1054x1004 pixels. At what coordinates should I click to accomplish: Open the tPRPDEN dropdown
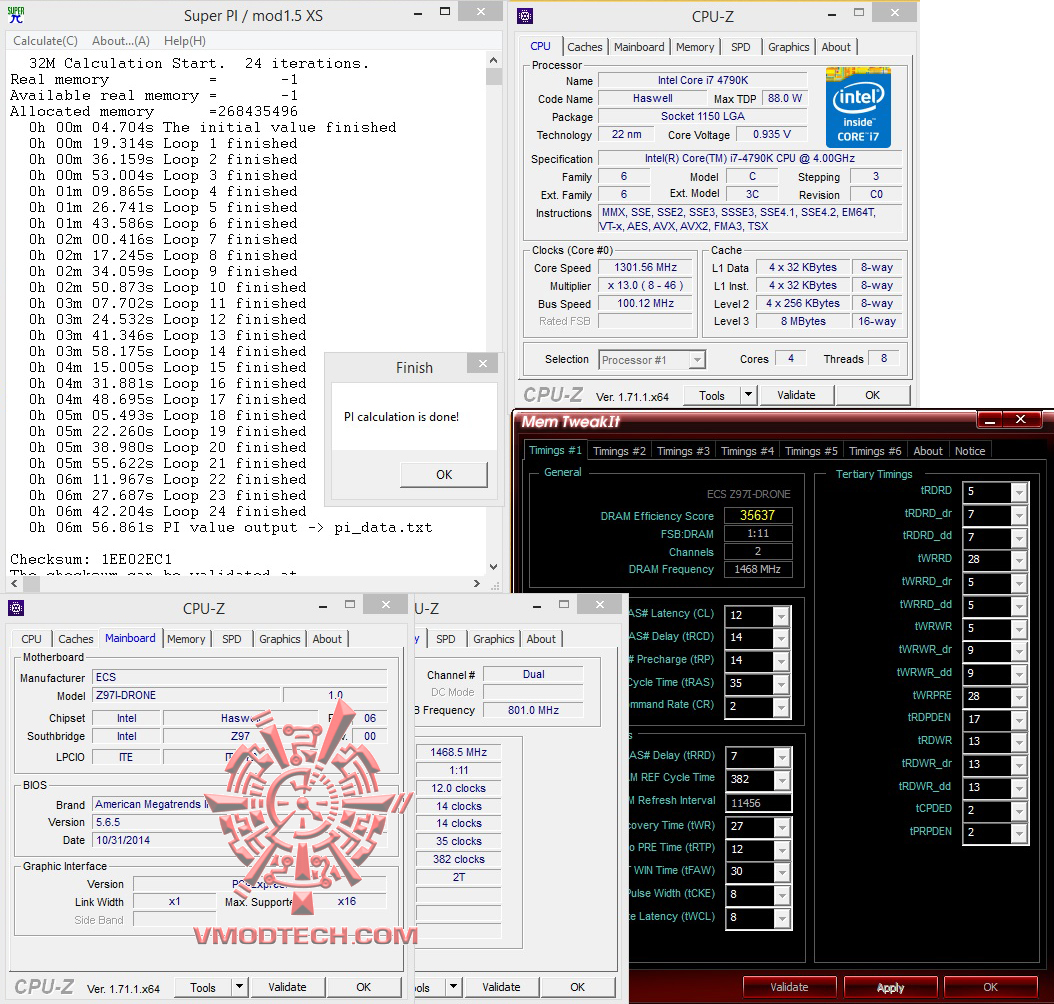pos(1019,833)
